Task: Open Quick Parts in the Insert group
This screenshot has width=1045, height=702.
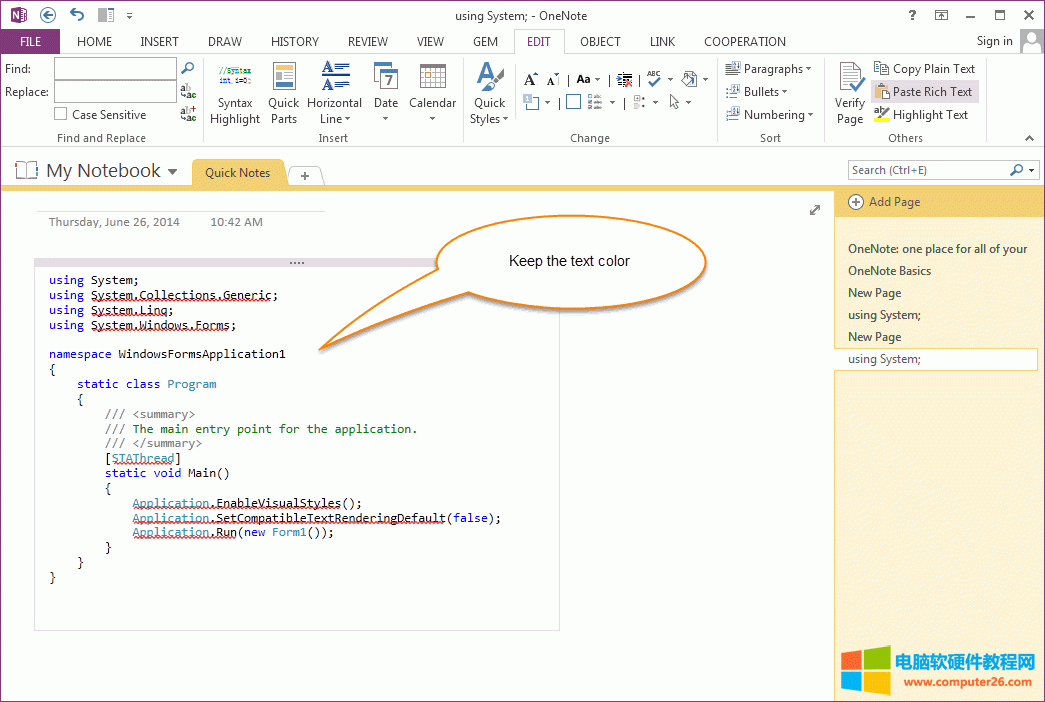Action: coord(284,95)
